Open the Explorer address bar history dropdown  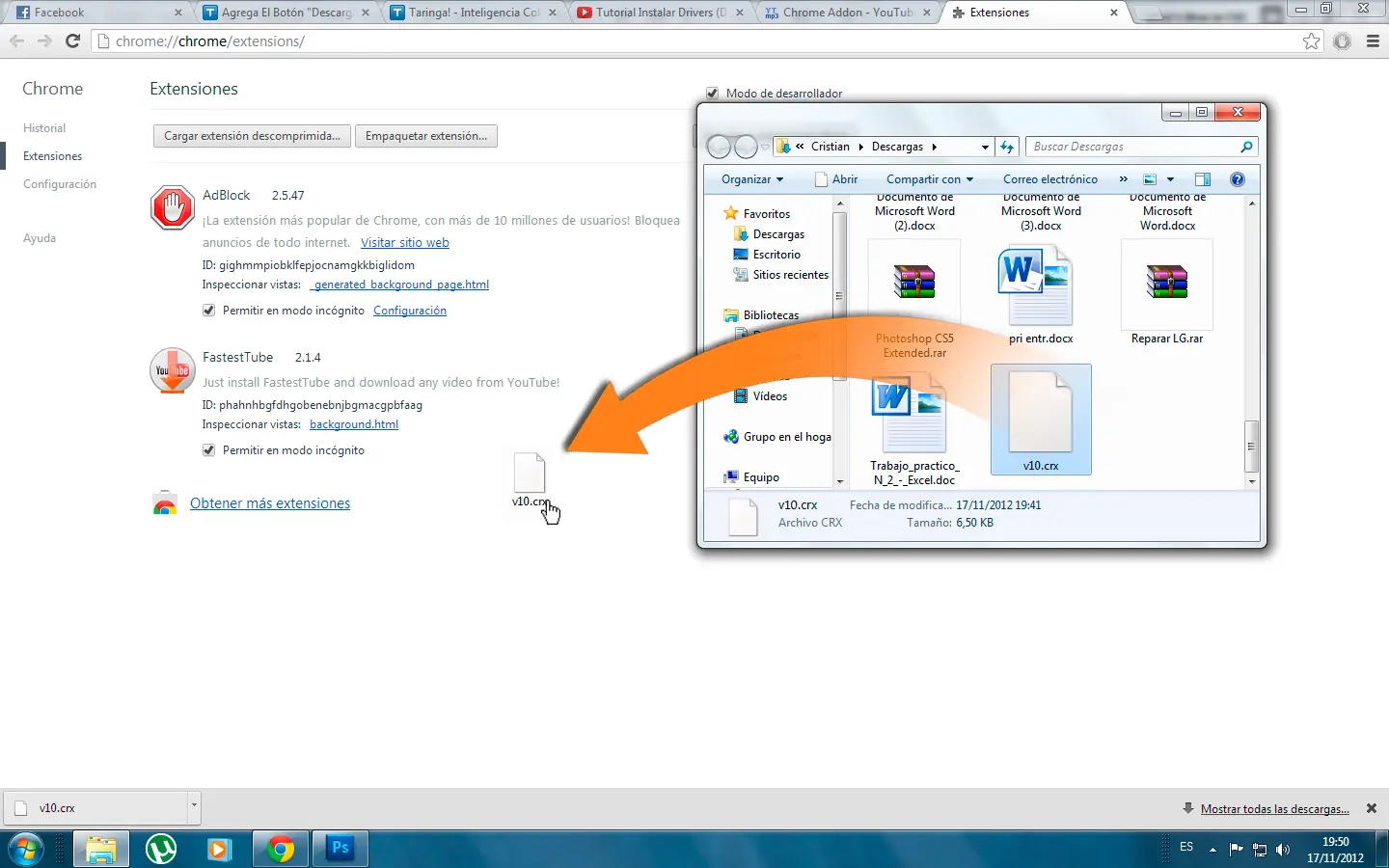click(985, 147)
